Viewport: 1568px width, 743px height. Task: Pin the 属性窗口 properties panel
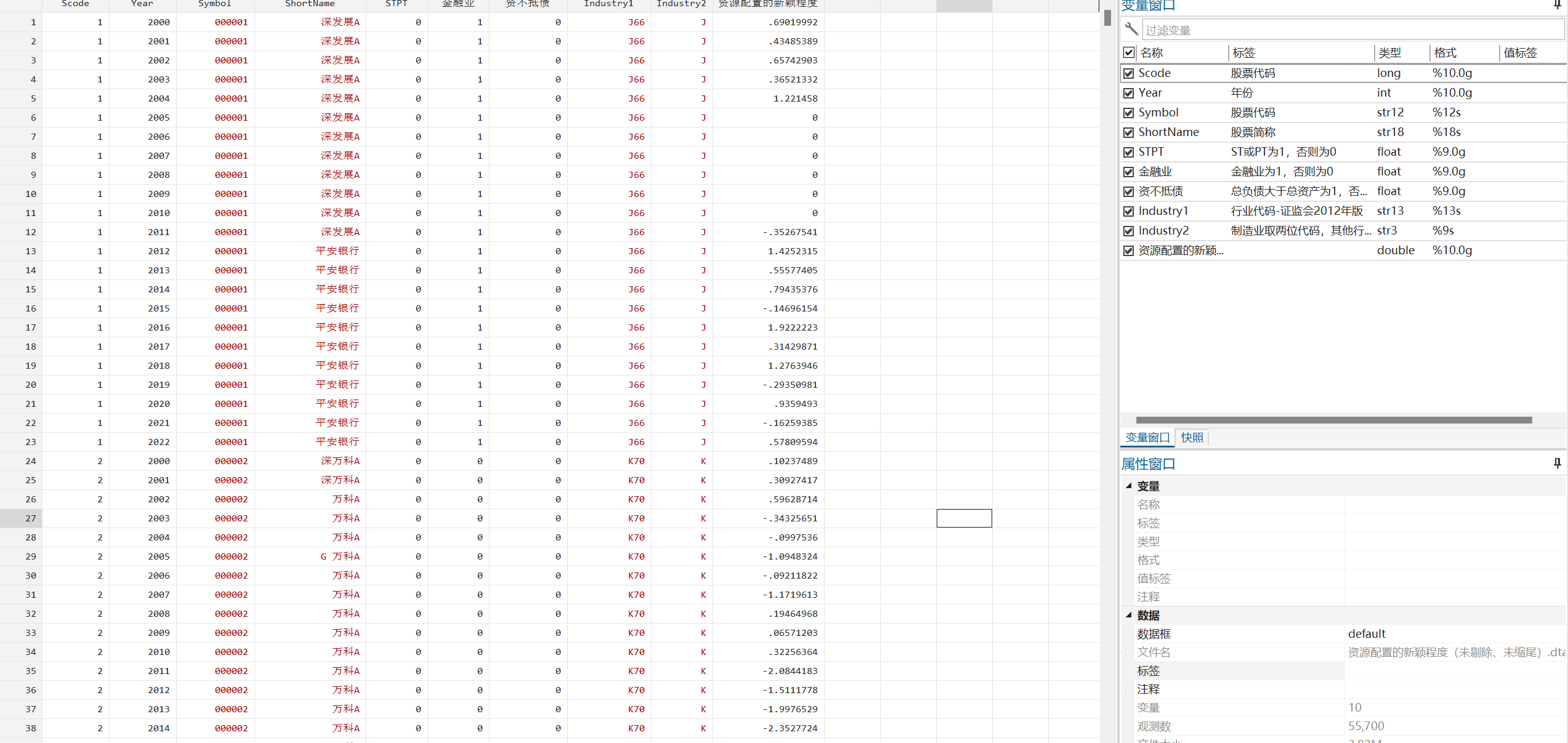[x=1557, y=464]
